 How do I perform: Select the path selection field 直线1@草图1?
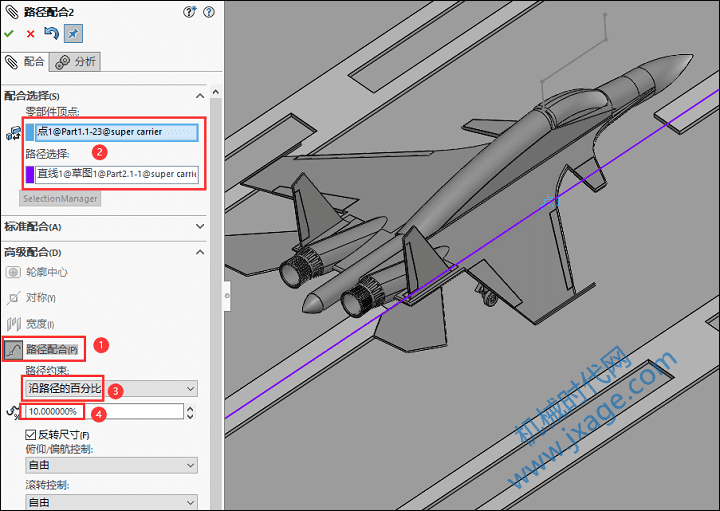pyautogui.click(x=117, y=174)
